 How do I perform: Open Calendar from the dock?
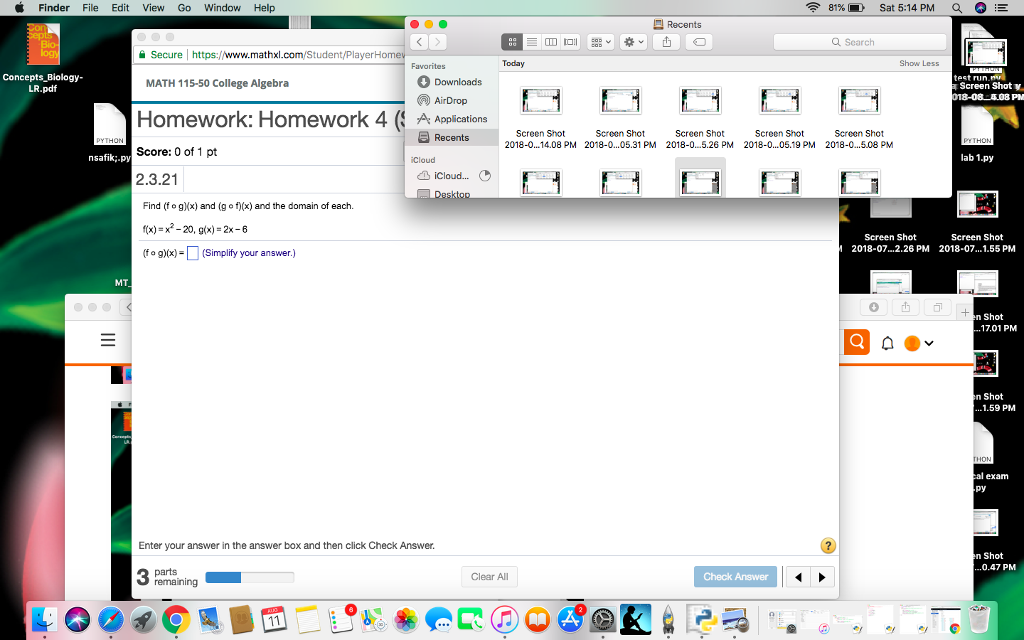(x=274, y=619)
